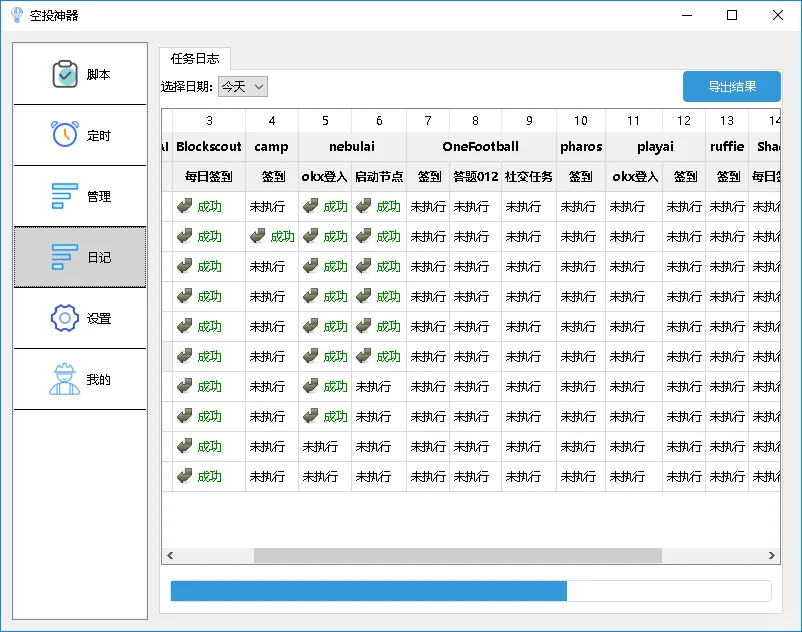This screenshot has width=802, height=632.
Task: Click the horizontal scrollbar right arrow
Action: (x=772, y=555)
